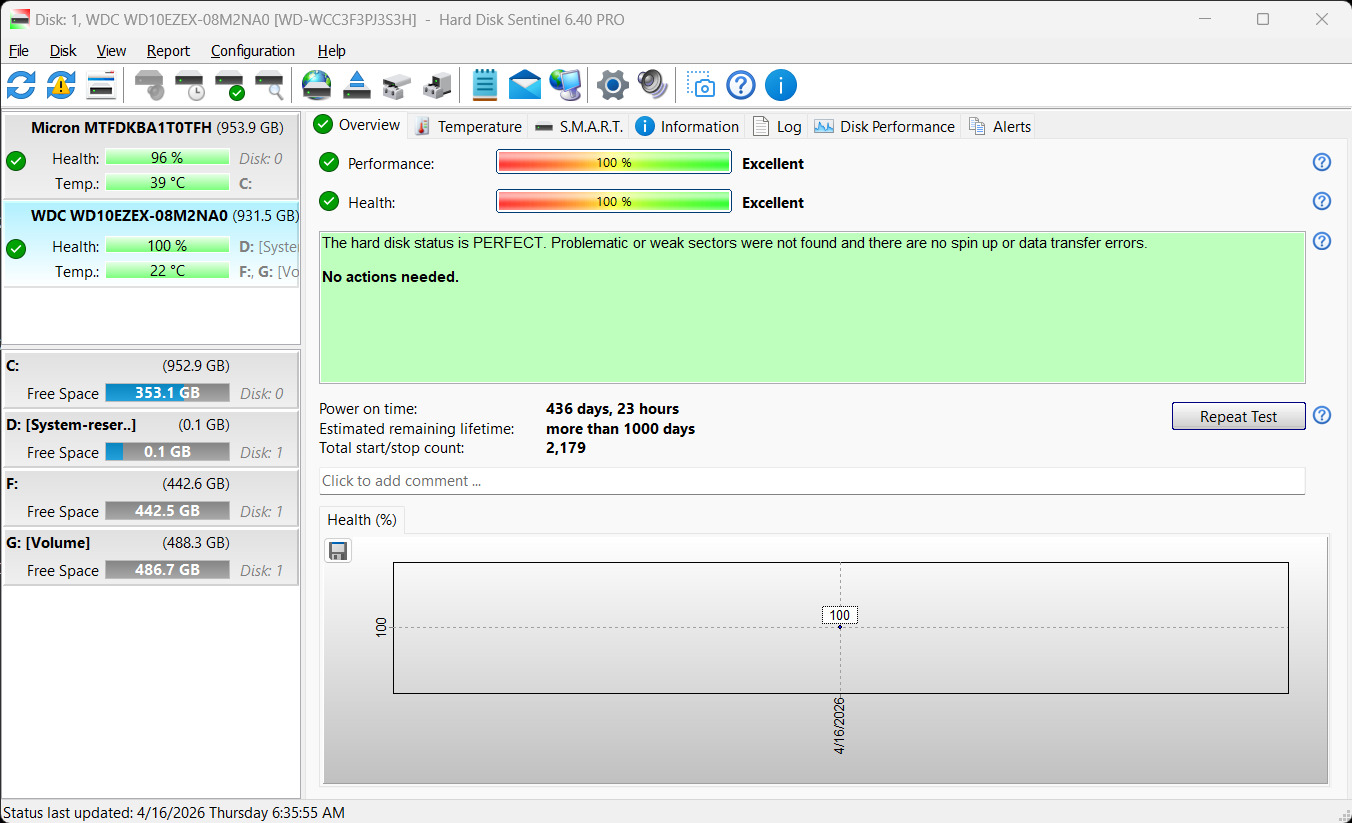The height and width of the screenshot is (823, 1352).
Task: Click the D: [System-reser..] partition label
Action: [x=71, y=425]
